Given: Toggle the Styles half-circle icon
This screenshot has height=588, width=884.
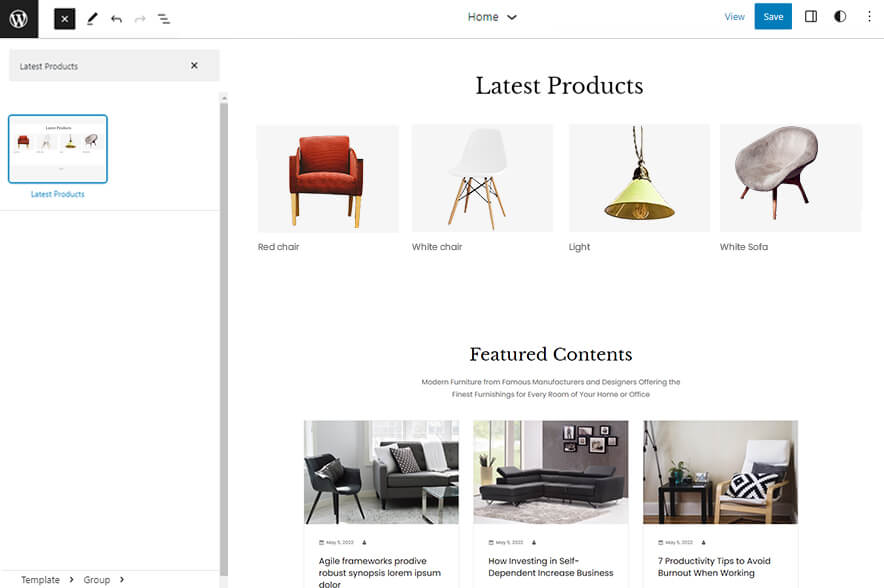Looking at the screenshot, I should [839, 17].
